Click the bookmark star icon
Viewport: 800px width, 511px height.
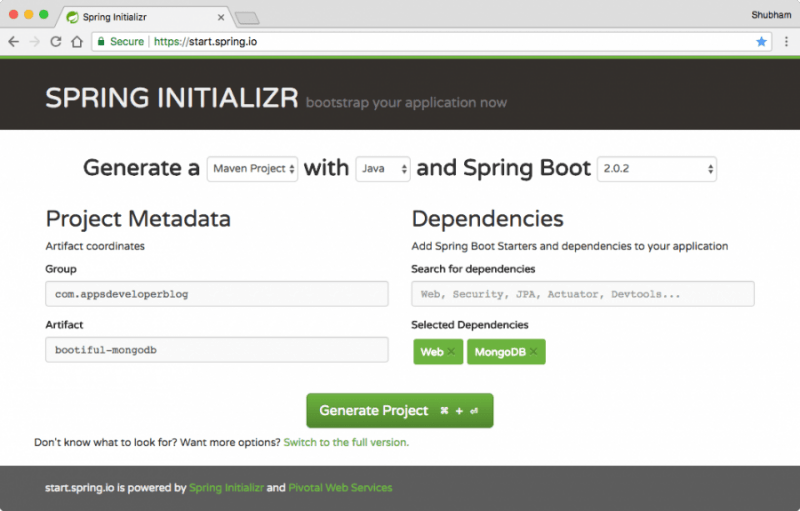762,42
